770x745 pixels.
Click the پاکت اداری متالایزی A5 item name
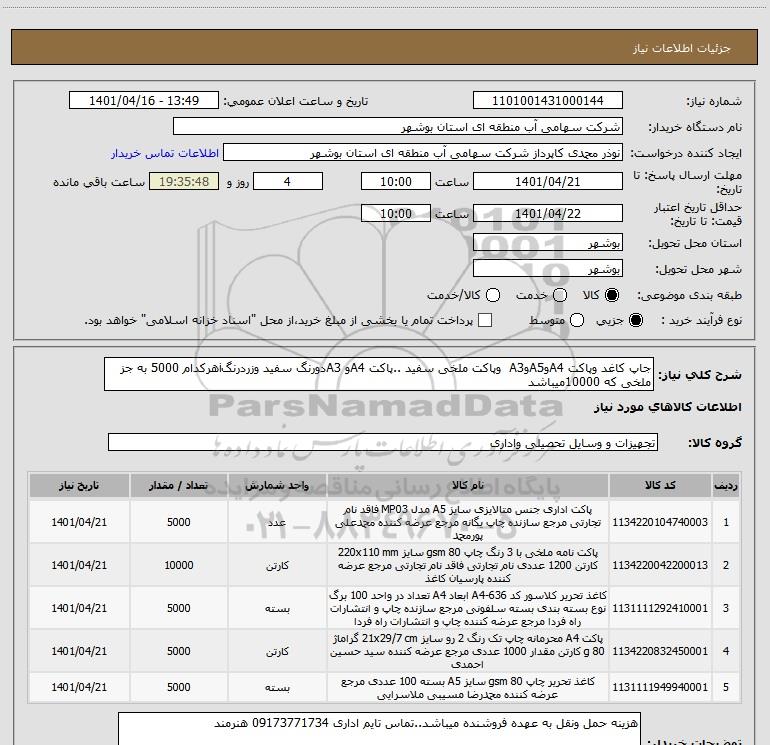(x=468, y=522)
